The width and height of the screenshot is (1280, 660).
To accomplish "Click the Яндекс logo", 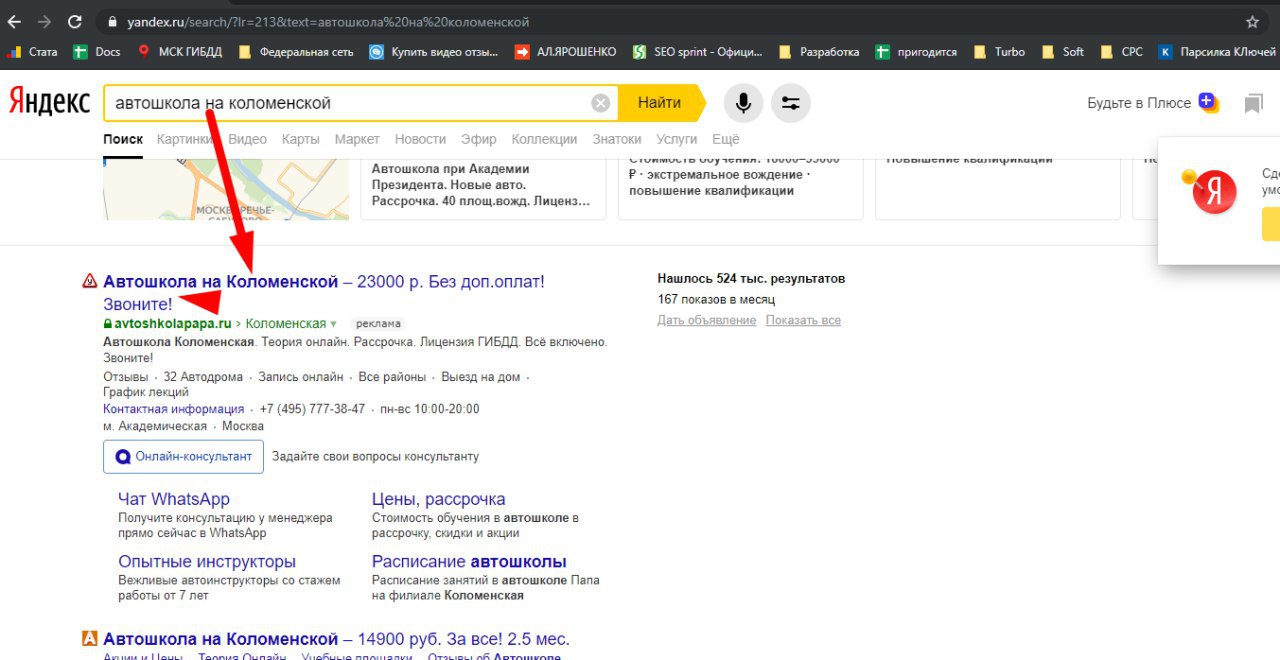I will (49, 102).
